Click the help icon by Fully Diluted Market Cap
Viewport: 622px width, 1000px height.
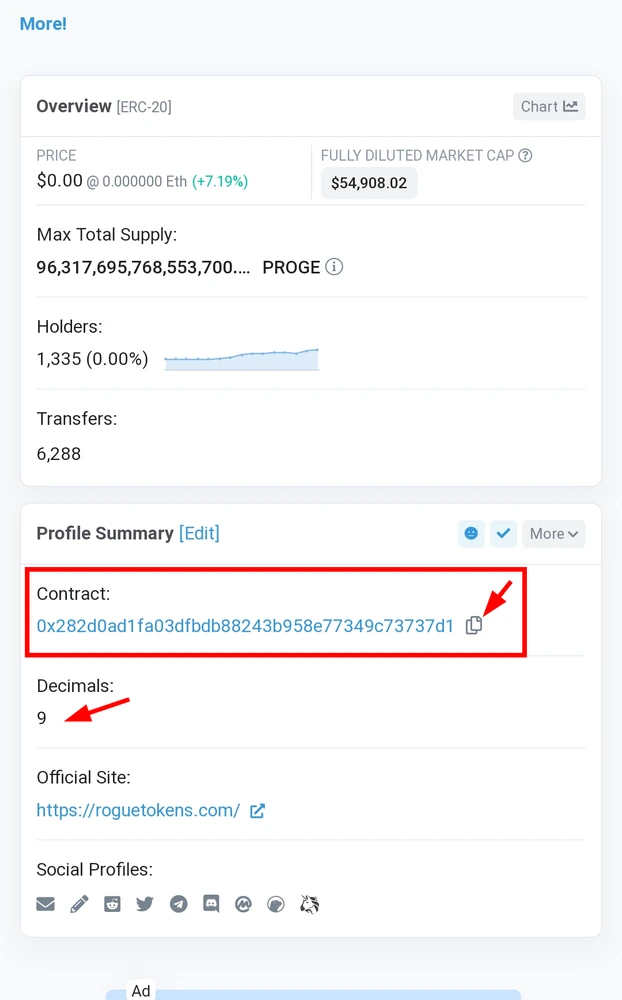click(525, 155)
